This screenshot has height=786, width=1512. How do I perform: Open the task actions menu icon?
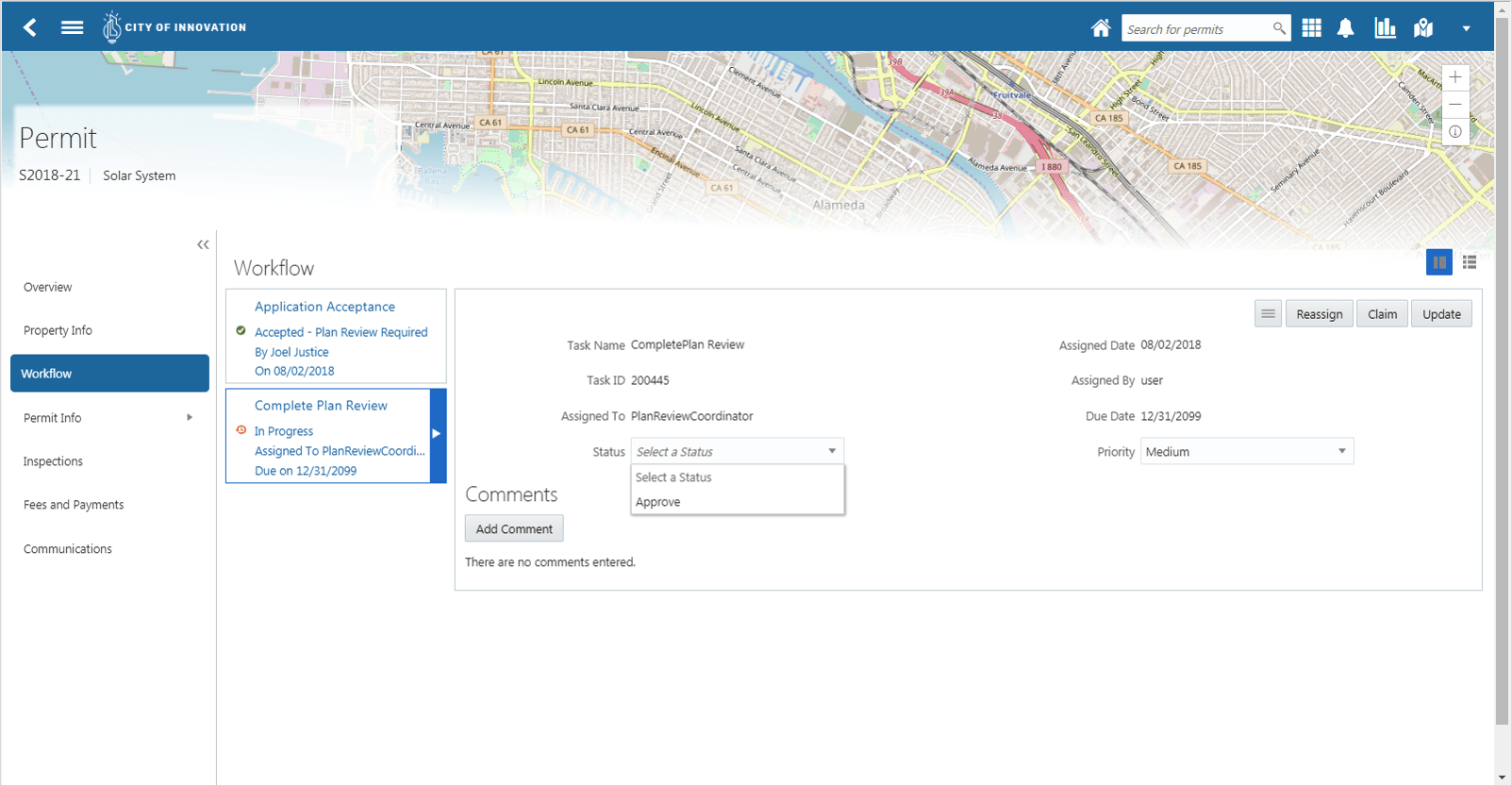(1268, 314)
